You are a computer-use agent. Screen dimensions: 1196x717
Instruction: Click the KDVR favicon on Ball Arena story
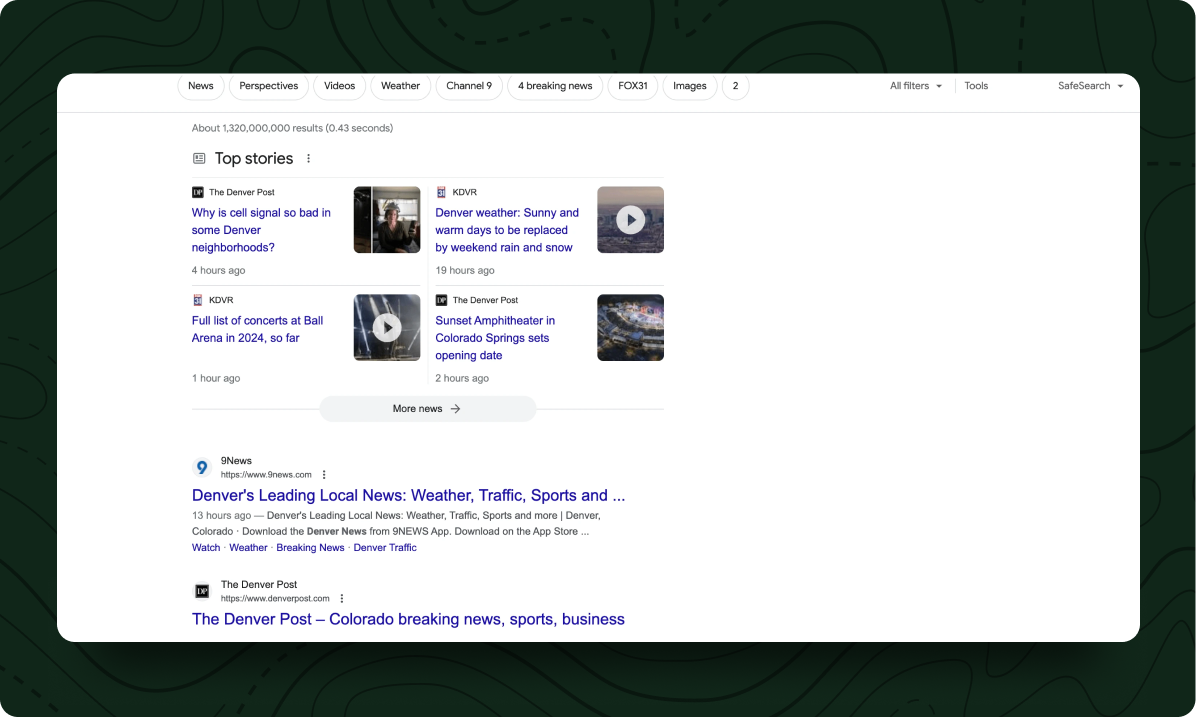click(x=198, y=300)
